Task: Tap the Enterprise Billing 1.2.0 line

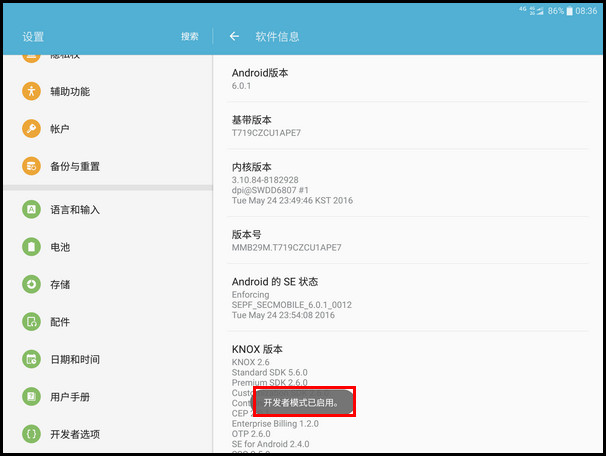Action: (x=275, y=424)
